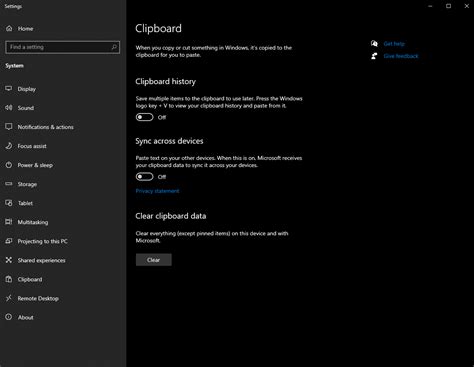Image resolution: width=474 pixels, height=367 pixels.
Task: Open the Give feedback link
Action: 401,56
